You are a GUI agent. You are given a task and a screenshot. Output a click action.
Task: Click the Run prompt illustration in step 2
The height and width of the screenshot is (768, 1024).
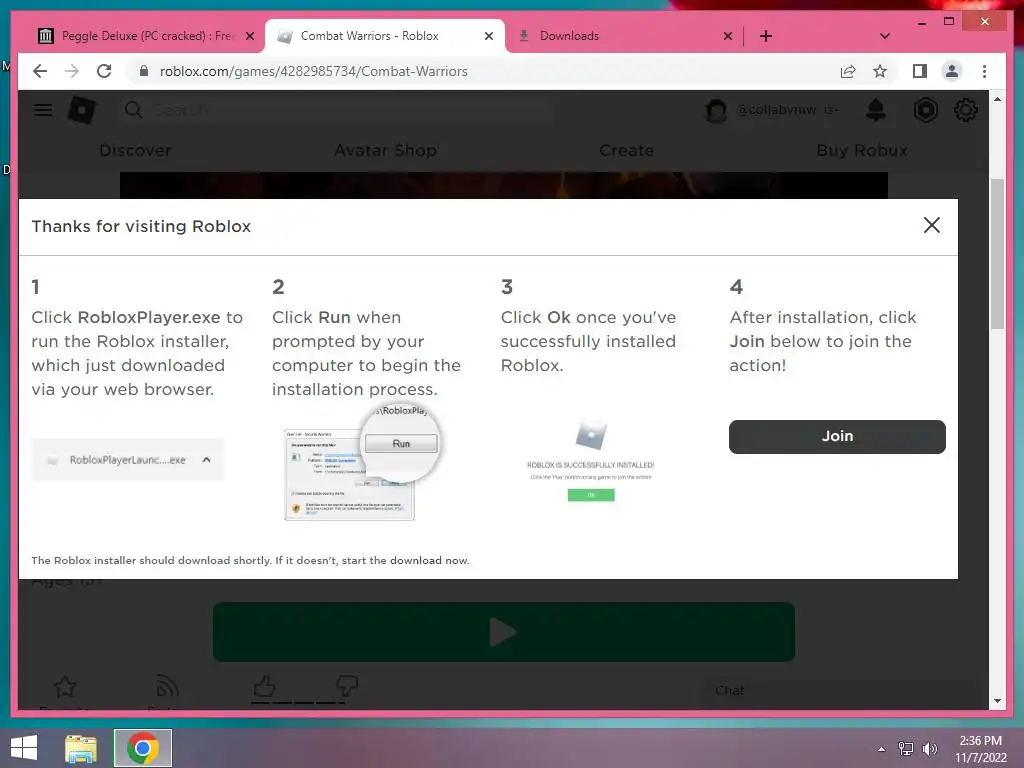click(x=362, y=462)
